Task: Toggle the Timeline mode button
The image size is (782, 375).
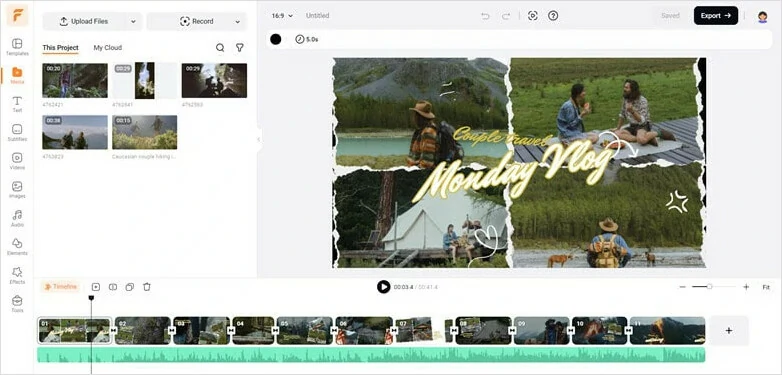Action: coord(60,287)
